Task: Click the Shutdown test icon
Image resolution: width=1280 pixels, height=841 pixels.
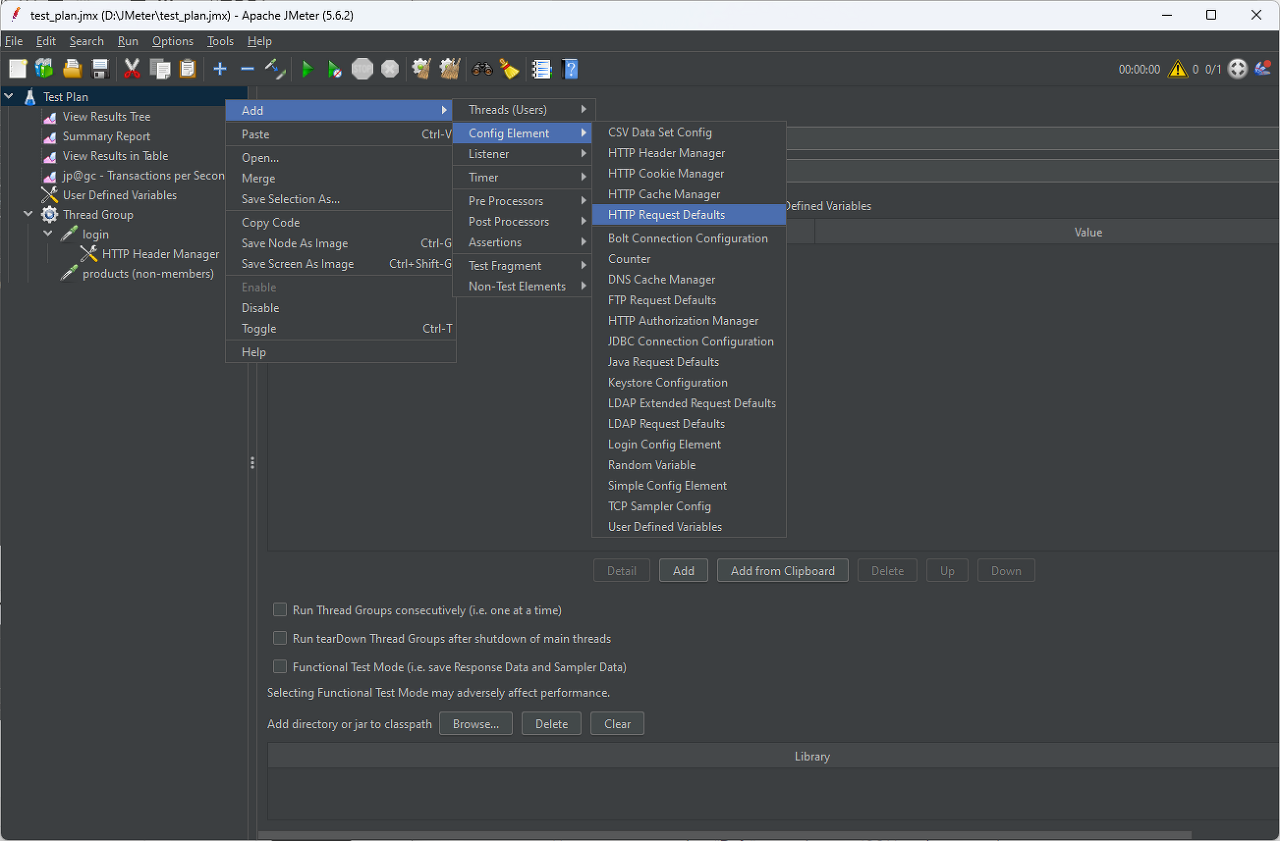Action: (x=390, y=69)
